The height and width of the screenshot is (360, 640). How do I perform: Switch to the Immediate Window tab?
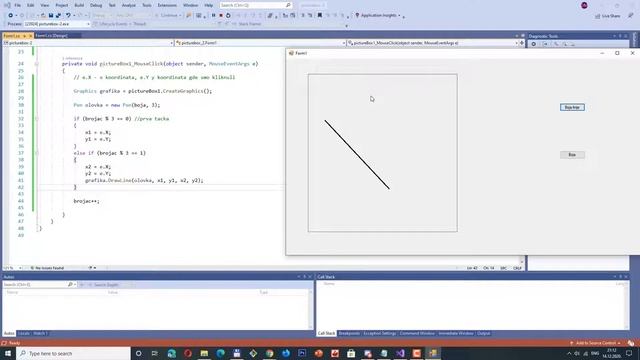[456, 333]
